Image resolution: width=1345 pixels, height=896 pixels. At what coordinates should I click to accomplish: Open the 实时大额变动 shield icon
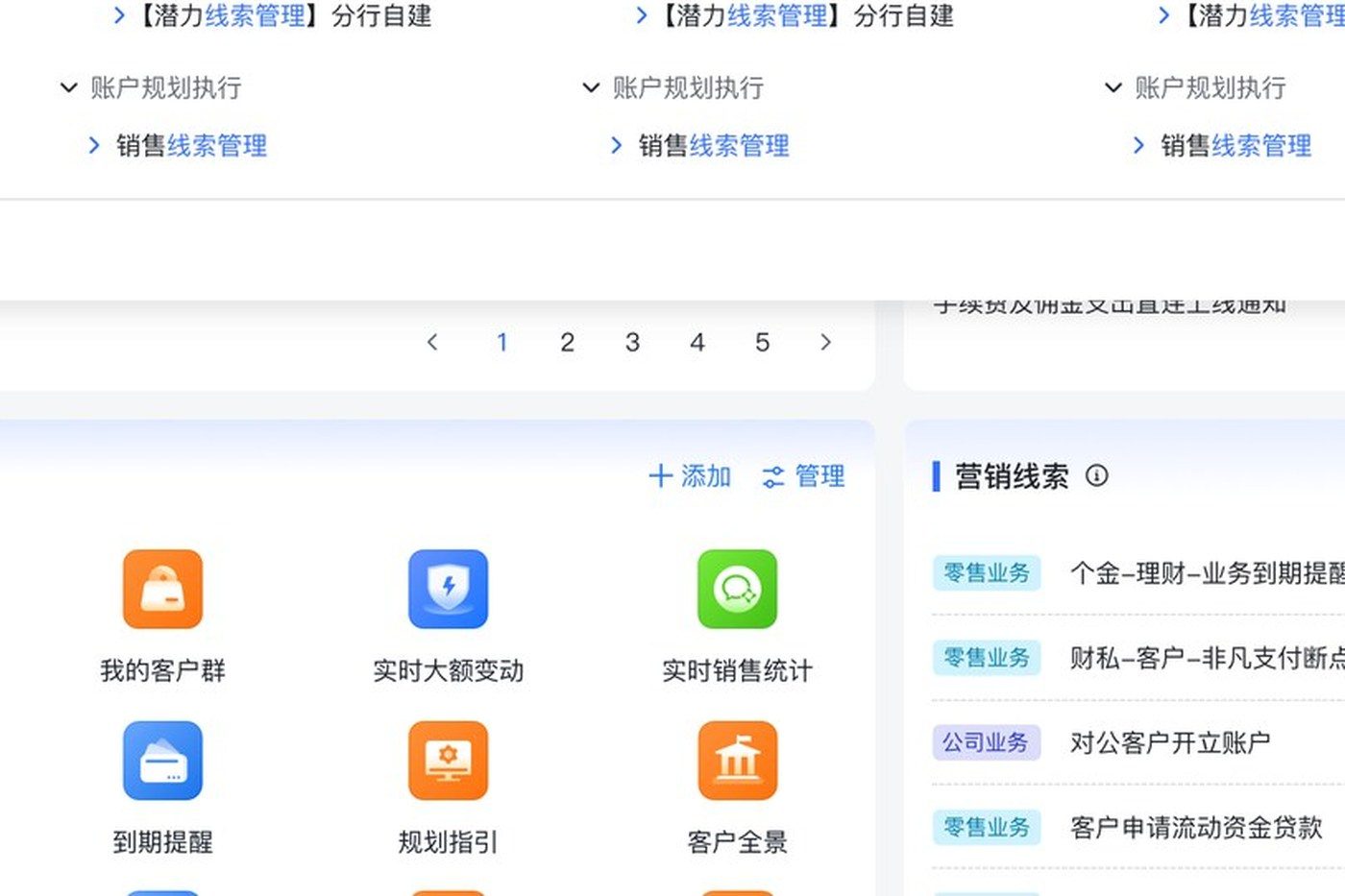[448, 589]
